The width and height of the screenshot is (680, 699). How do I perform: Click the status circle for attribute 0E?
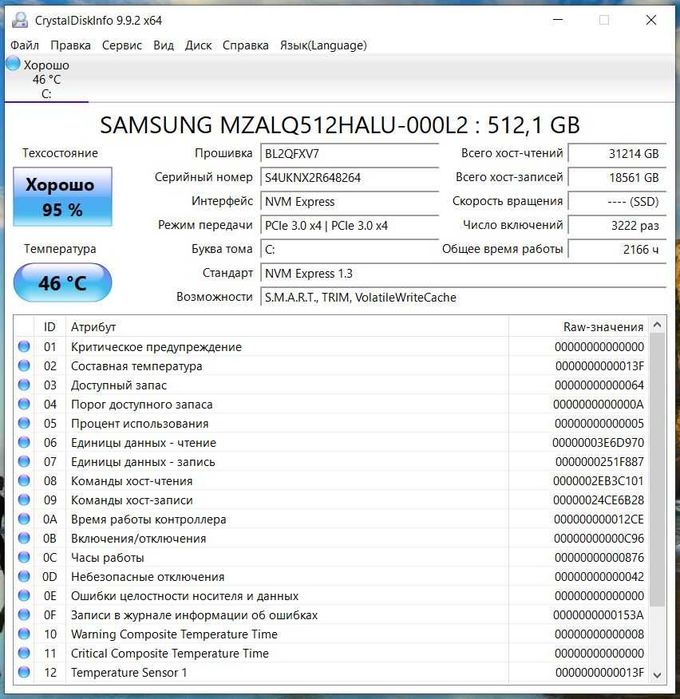pos(24,596)
